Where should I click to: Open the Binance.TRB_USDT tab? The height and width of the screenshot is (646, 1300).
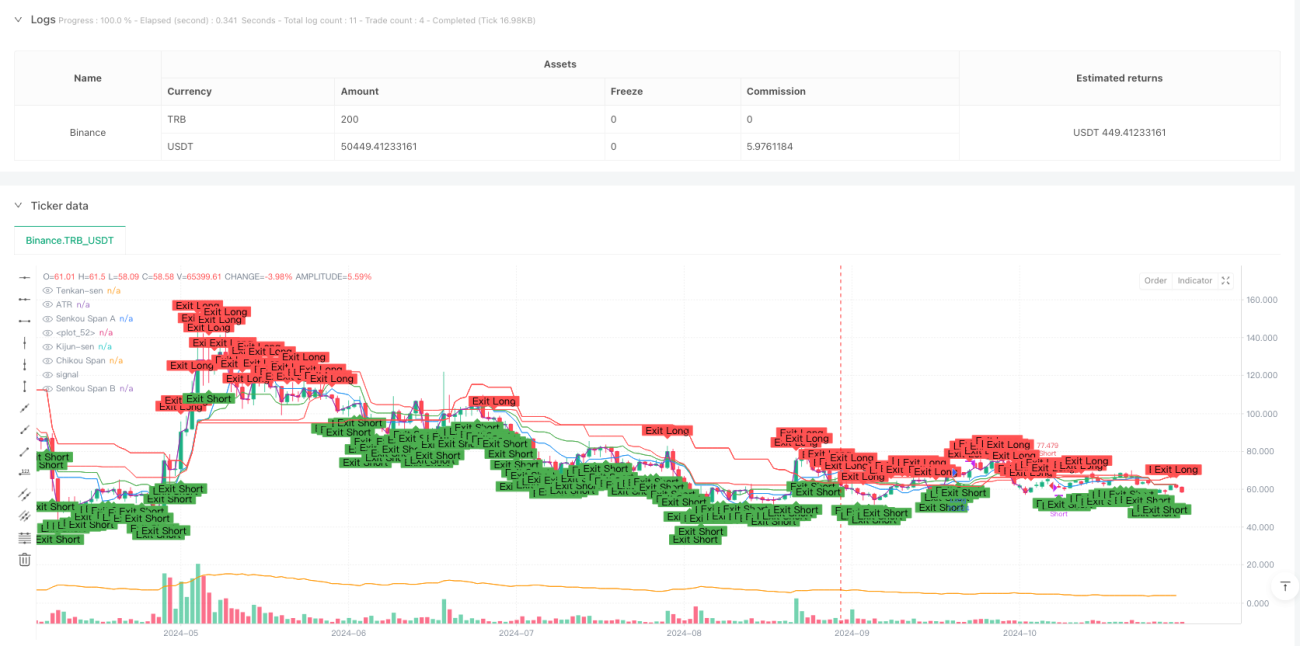point(70,241)
